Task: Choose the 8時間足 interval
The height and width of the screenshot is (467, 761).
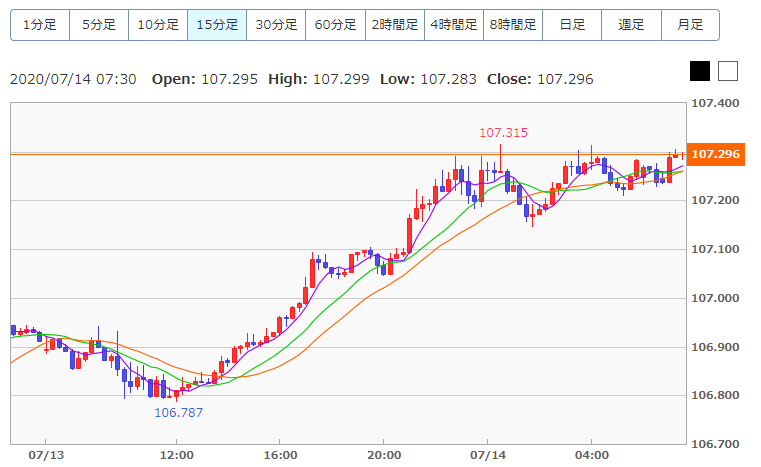Action: point(513,25)
